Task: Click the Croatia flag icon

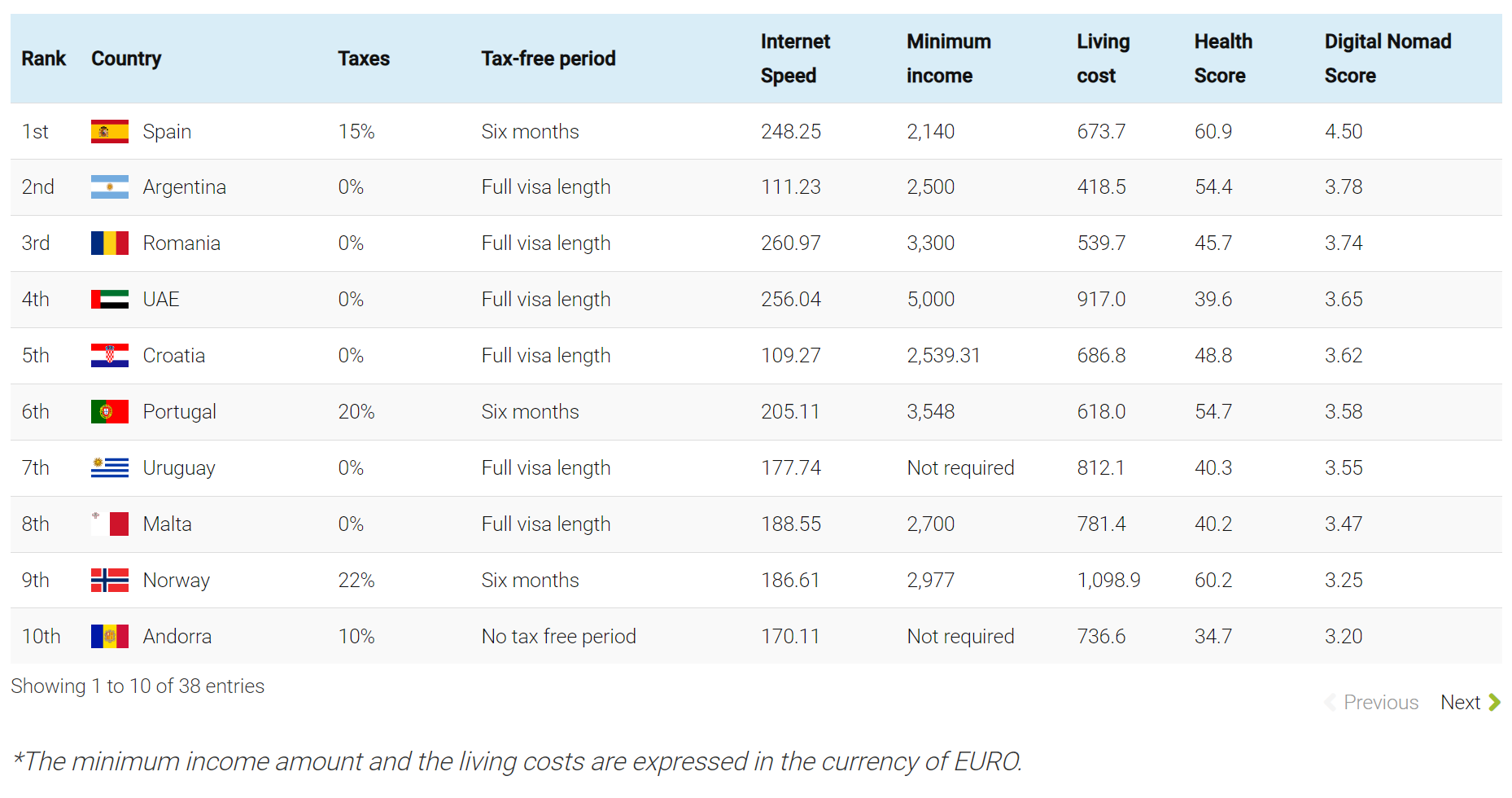Action: click(109, 356)
